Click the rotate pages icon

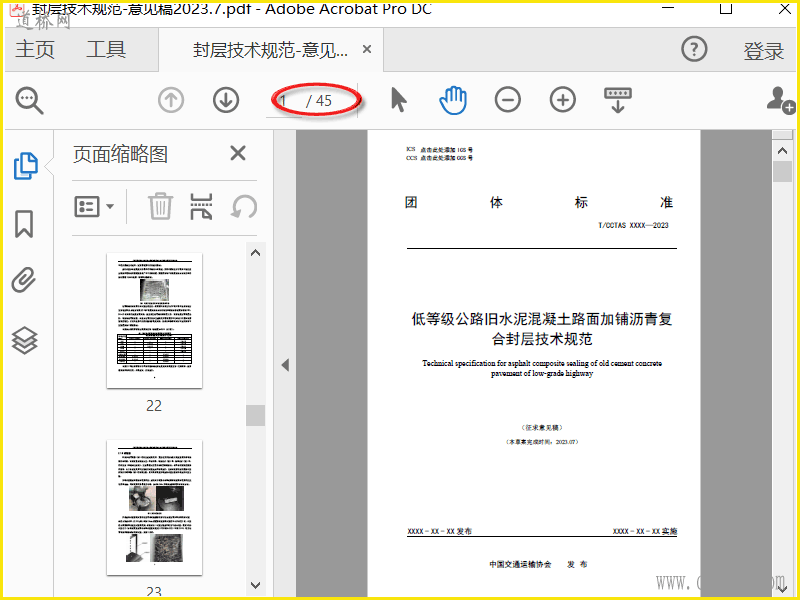pos(244,207)
